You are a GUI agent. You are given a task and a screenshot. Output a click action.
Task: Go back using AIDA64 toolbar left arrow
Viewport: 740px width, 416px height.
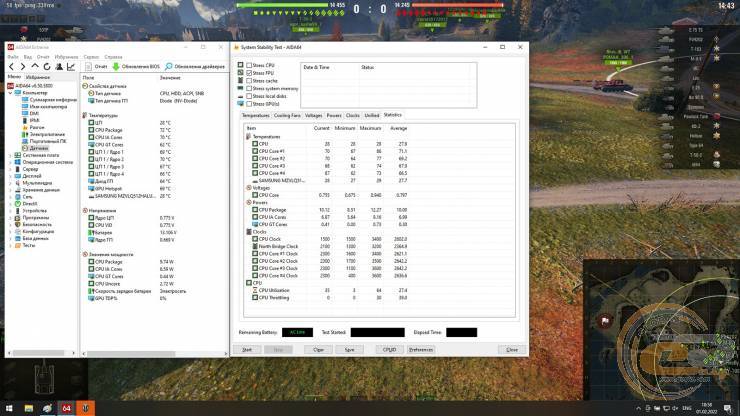pyautogui.click(x=12, y=67)
